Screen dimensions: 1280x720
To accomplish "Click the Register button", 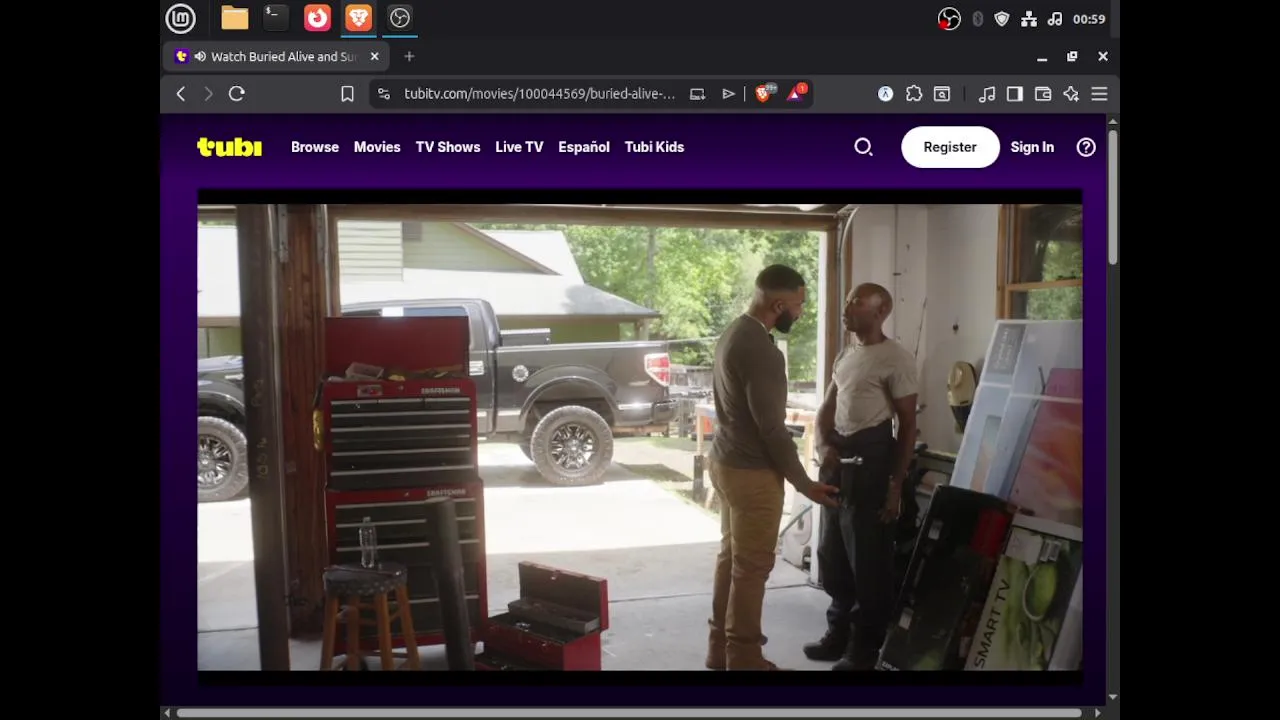I will click(950, 147).
